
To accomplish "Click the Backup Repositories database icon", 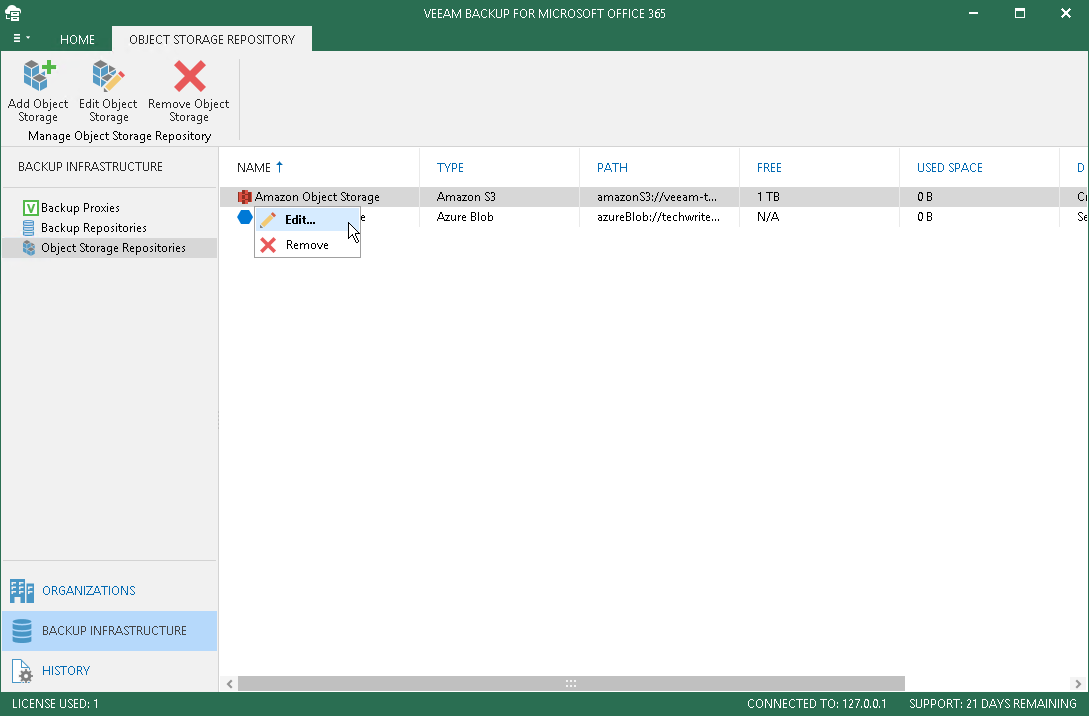I will point(28,228).
